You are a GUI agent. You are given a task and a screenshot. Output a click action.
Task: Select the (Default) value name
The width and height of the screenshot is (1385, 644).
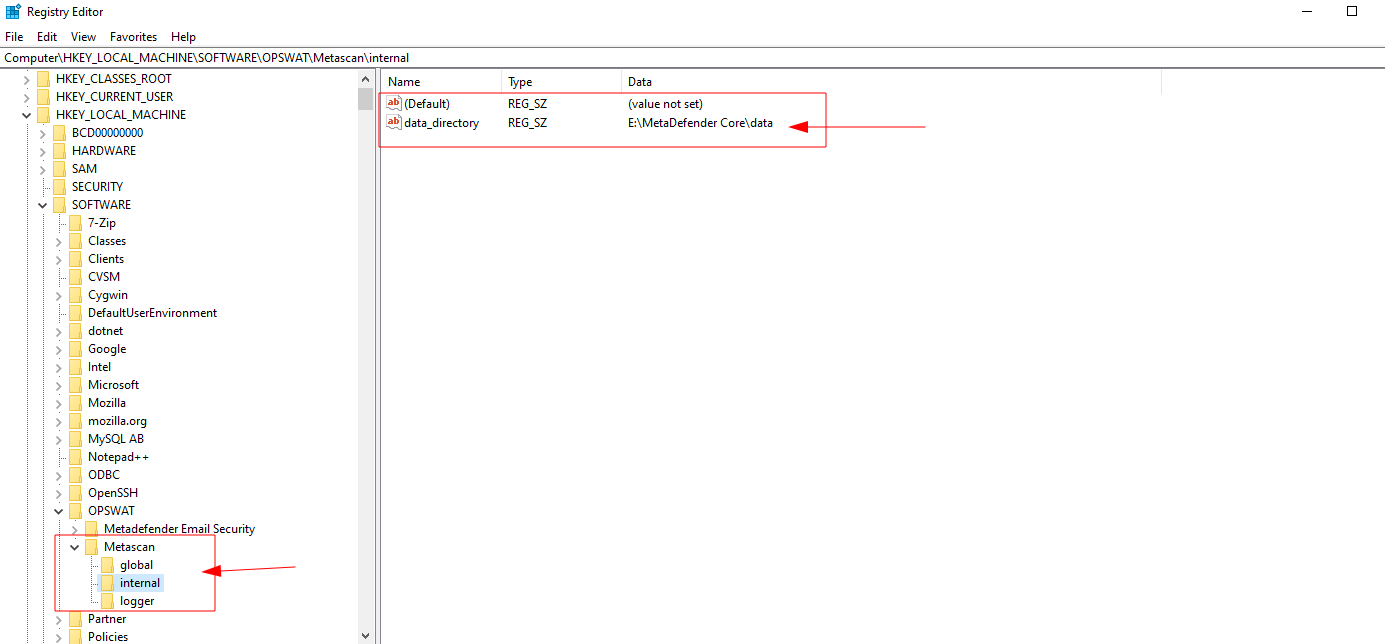427,104
